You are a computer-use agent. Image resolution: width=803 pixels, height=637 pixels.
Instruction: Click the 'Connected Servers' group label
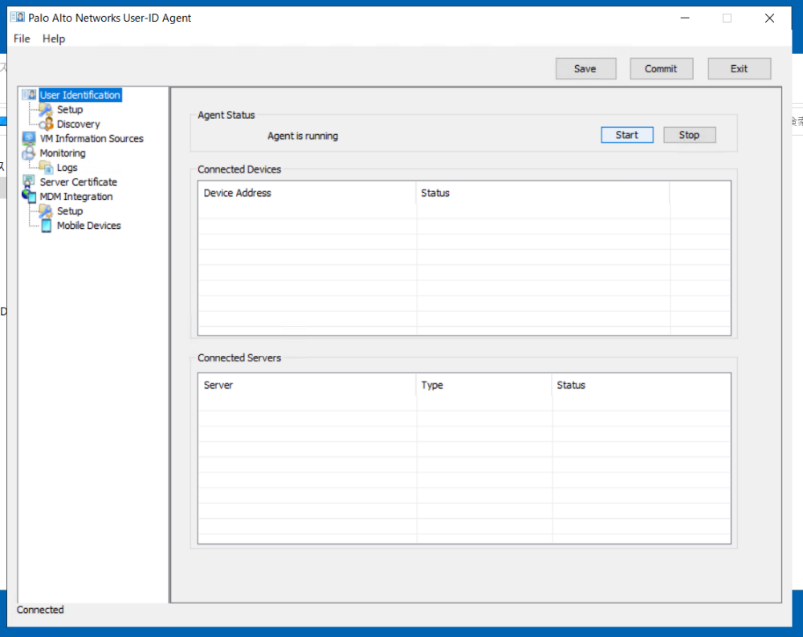(239, 358)
